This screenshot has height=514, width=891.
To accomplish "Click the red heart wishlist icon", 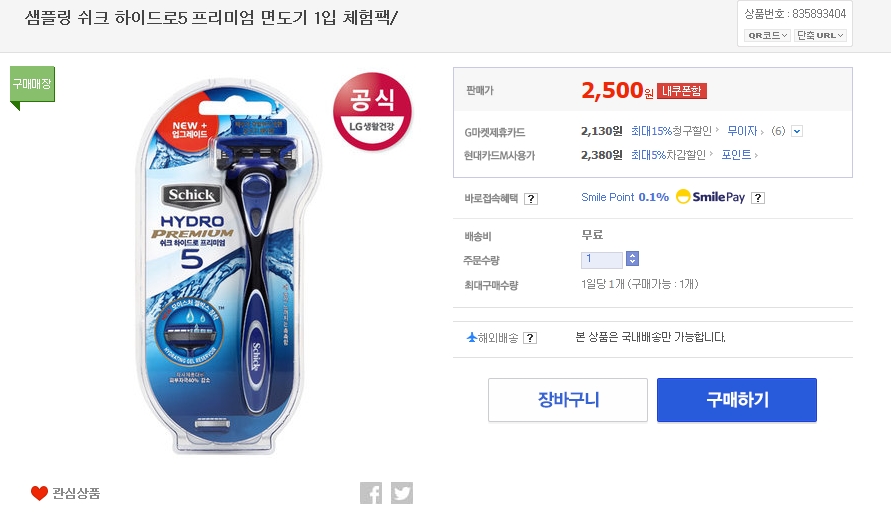I will click(39, 493).
